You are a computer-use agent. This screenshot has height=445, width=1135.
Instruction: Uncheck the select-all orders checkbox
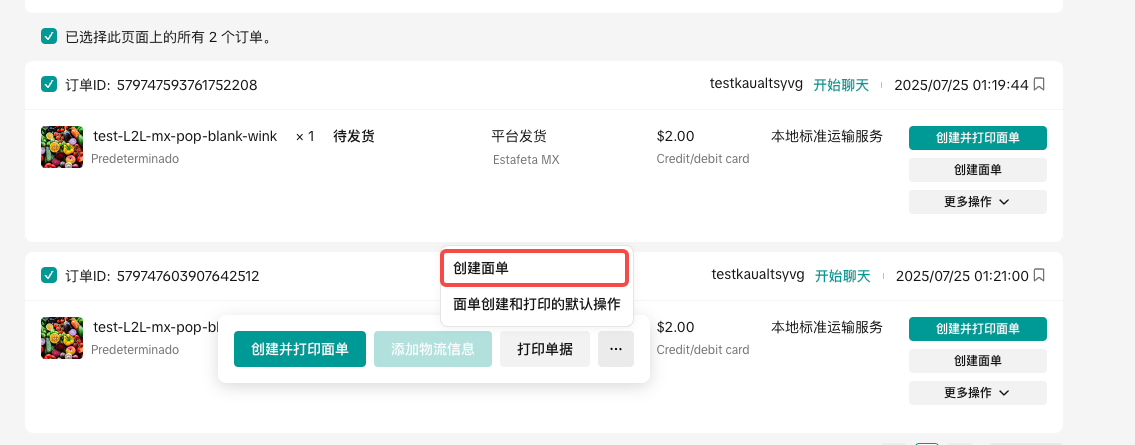tap(49, 37)
